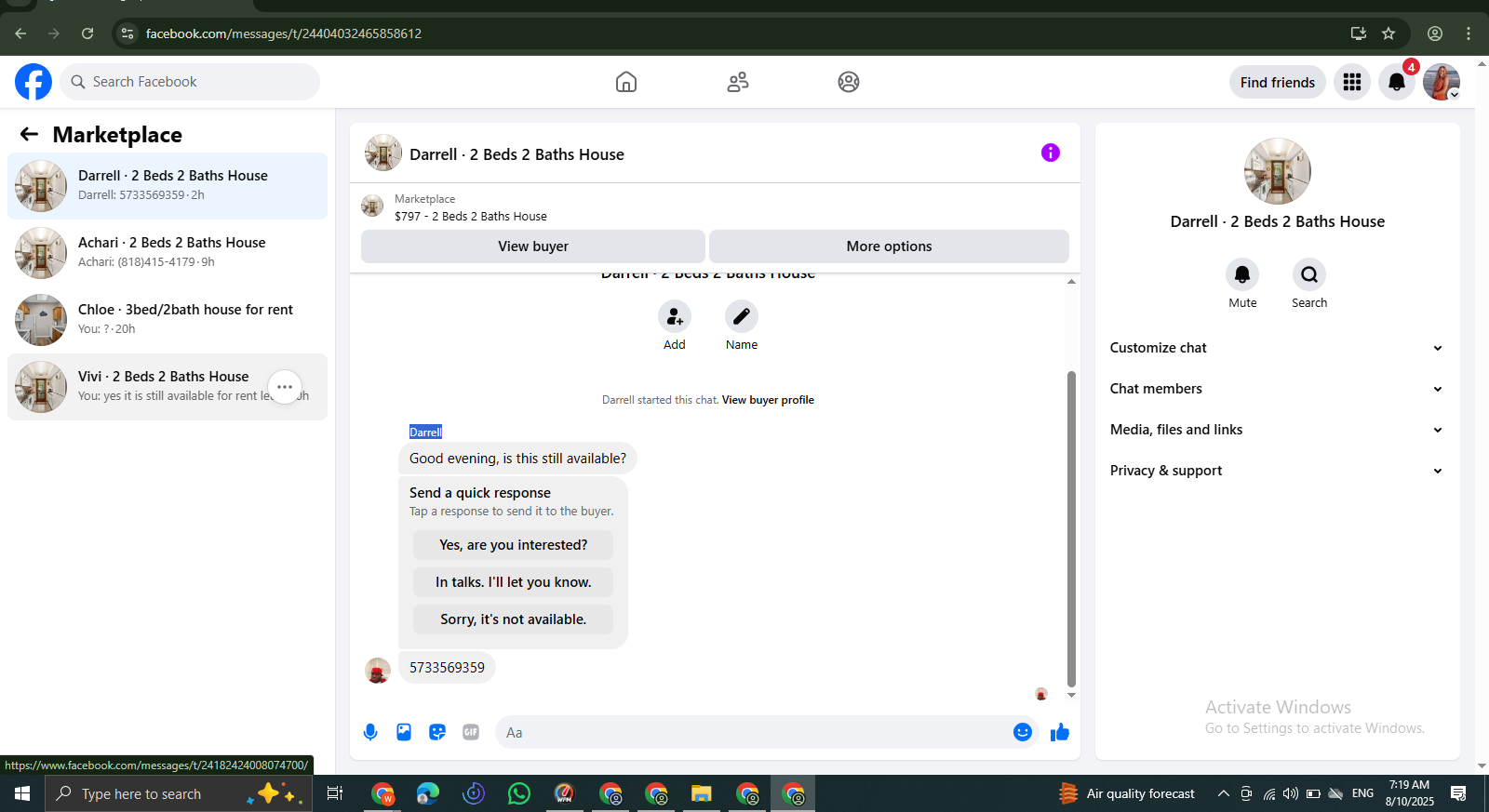Click the taskbar 'Type here to search' box
The width and height of the screenshot is (1489, 812).
pos(179,793)
